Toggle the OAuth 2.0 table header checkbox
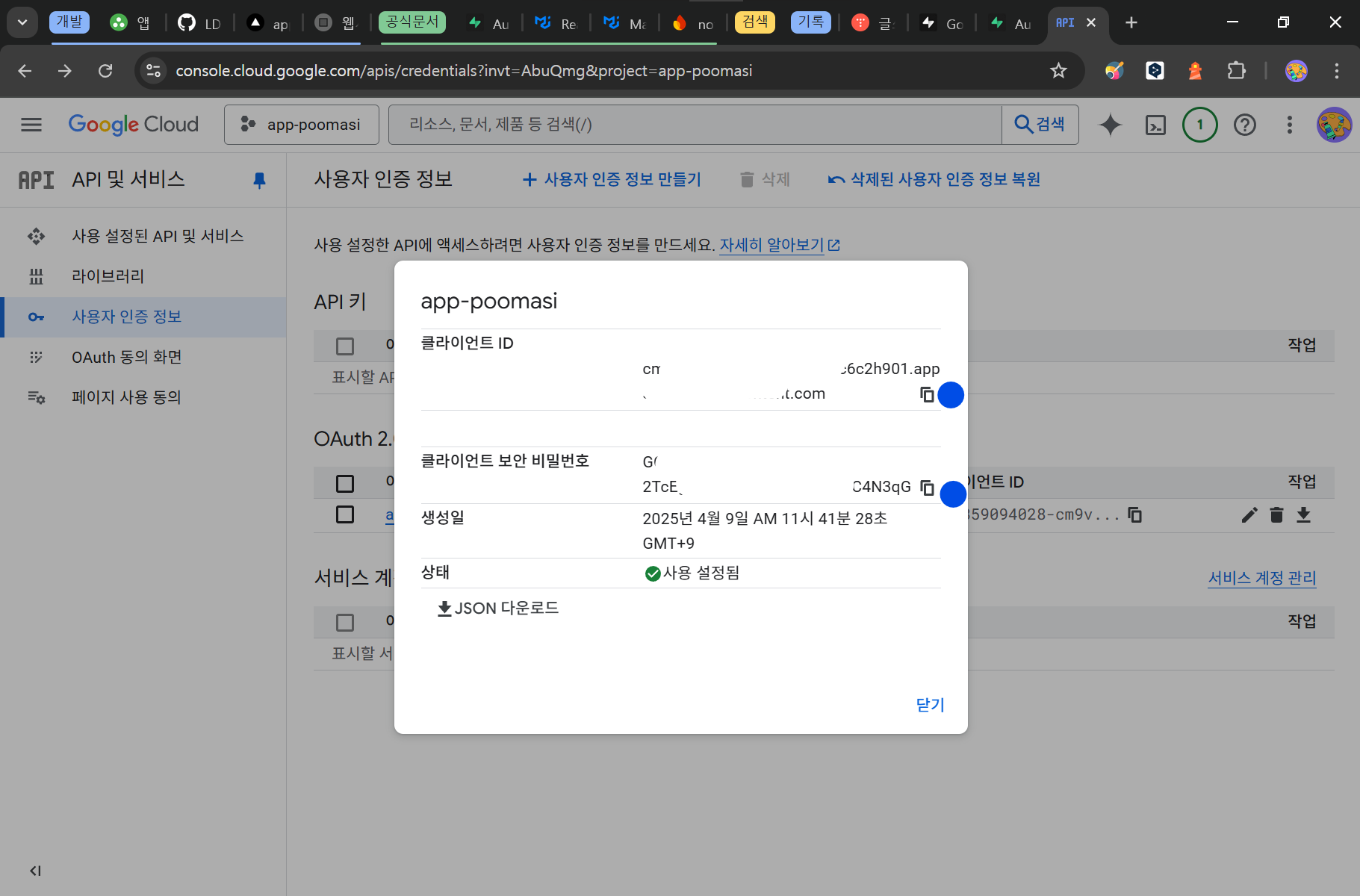This screenshot has width=1360, height=896. [x=345, y=484]
